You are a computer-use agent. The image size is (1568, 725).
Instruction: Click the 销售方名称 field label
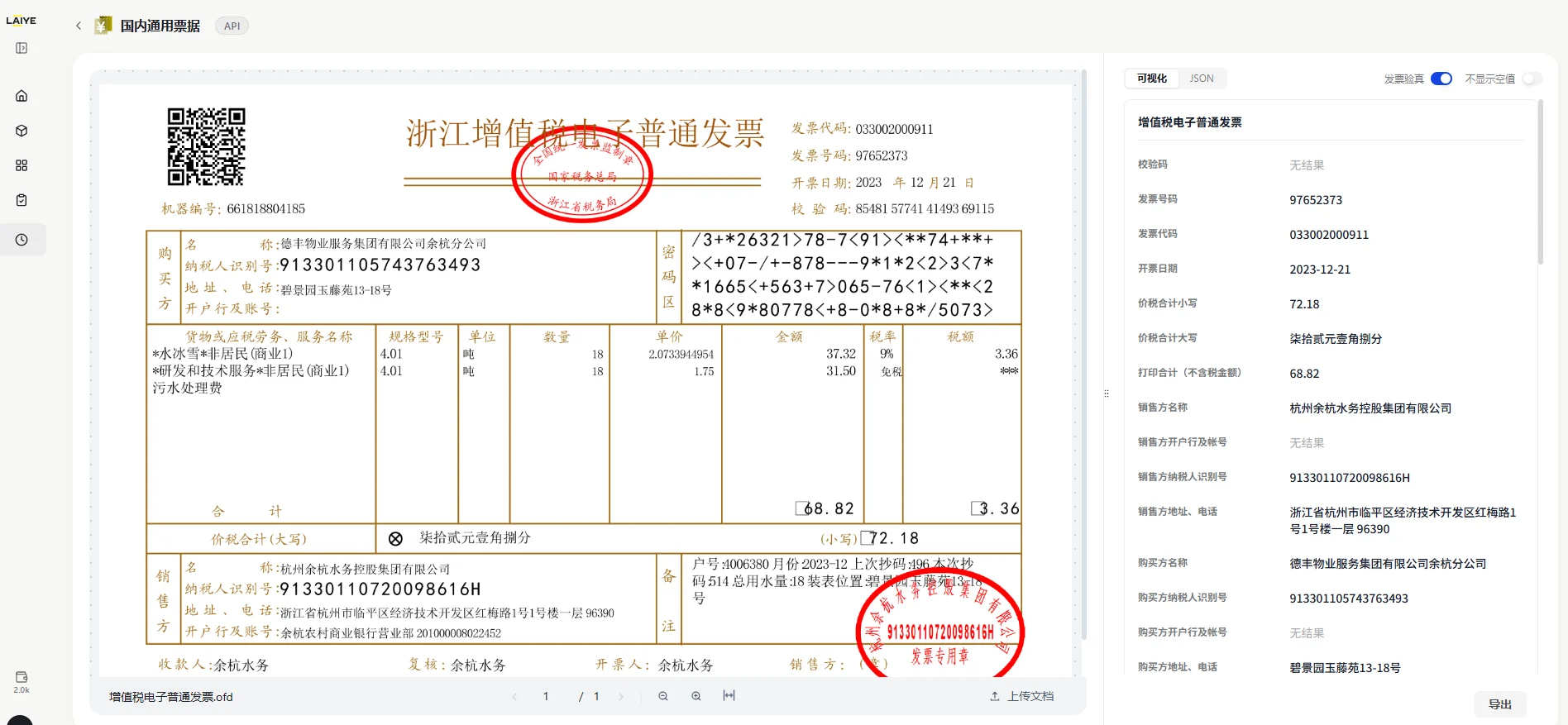[x=1162, y=408]
